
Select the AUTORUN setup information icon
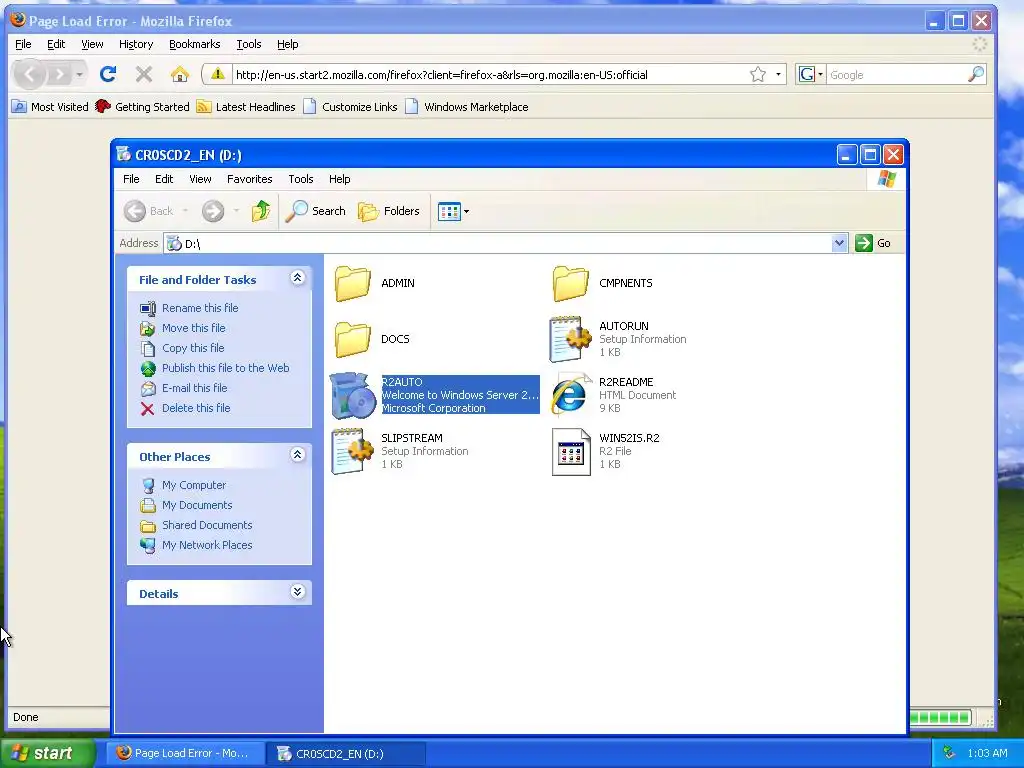pos(570,339)
